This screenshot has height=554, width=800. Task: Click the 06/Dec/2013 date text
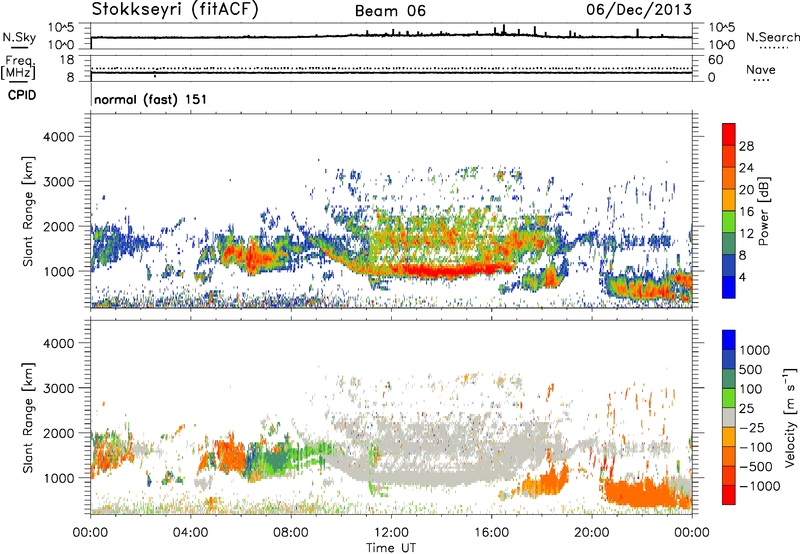pos(639,9)
